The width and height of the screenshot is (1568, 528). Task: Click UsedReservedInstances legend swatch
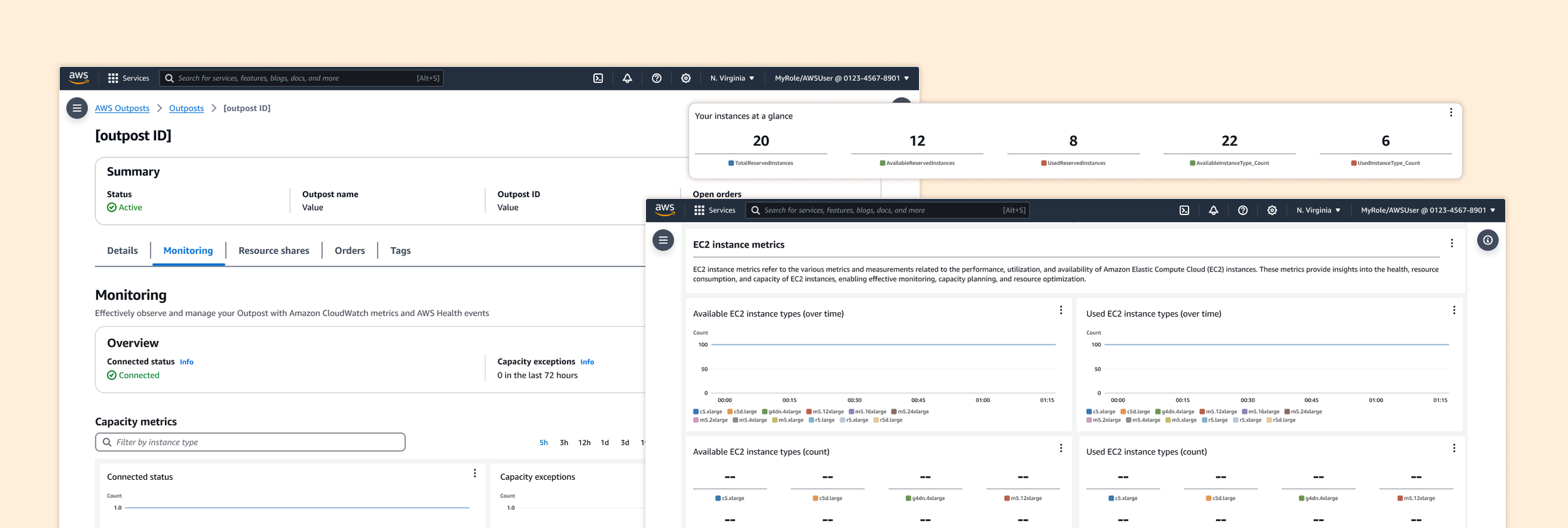pyautogui.click(x=1044, y=163)
